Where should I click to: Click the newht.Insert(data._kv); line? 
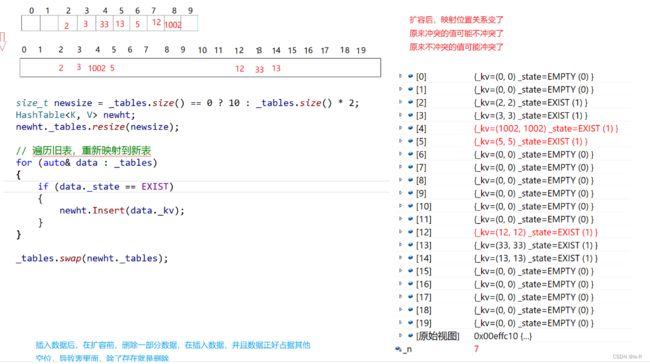point(122,210)
